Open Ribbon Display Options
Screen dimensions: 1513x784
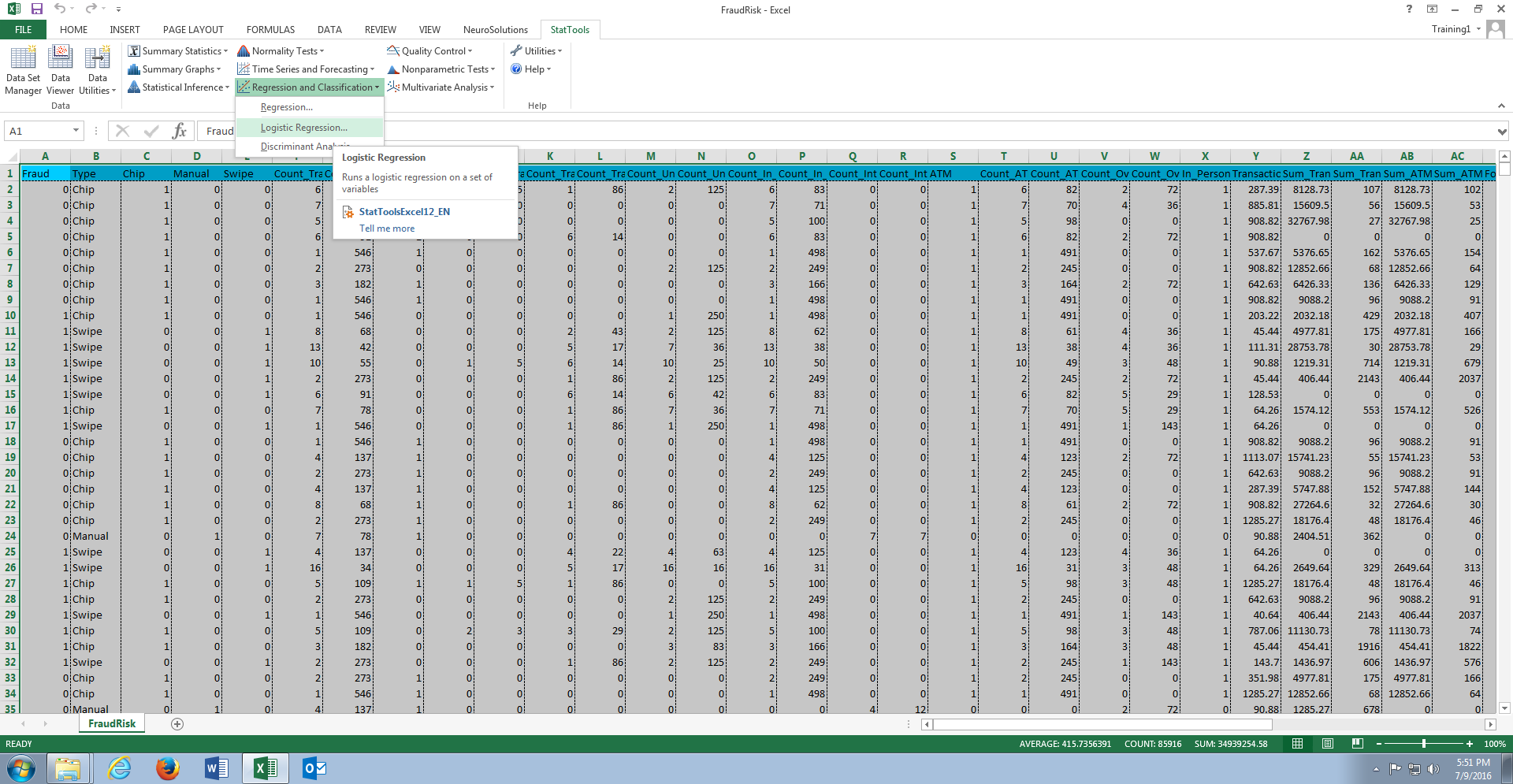coord(1432,9)
